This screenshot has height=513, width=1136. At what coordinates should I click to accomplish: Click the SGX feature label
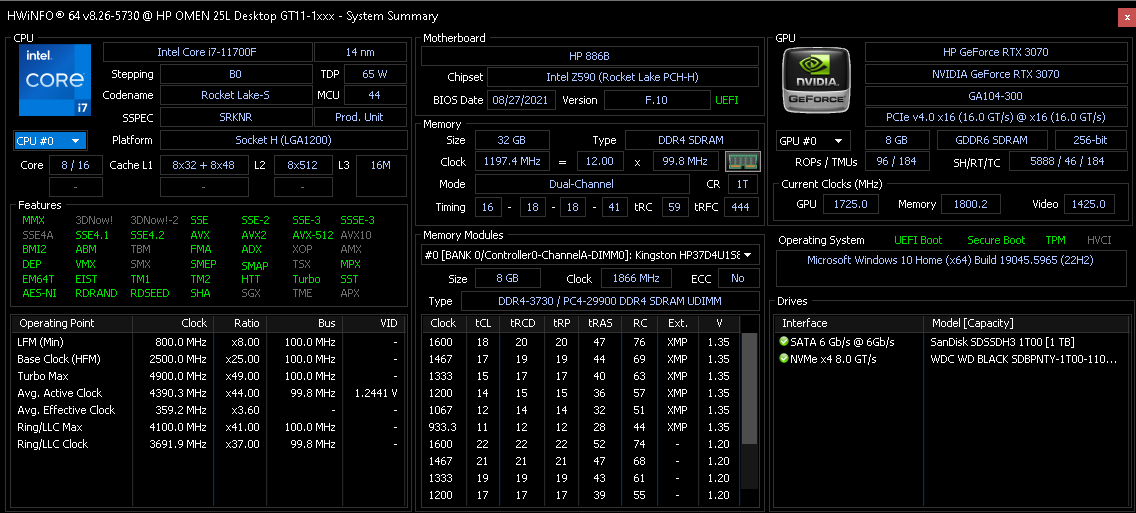[252, 293]
